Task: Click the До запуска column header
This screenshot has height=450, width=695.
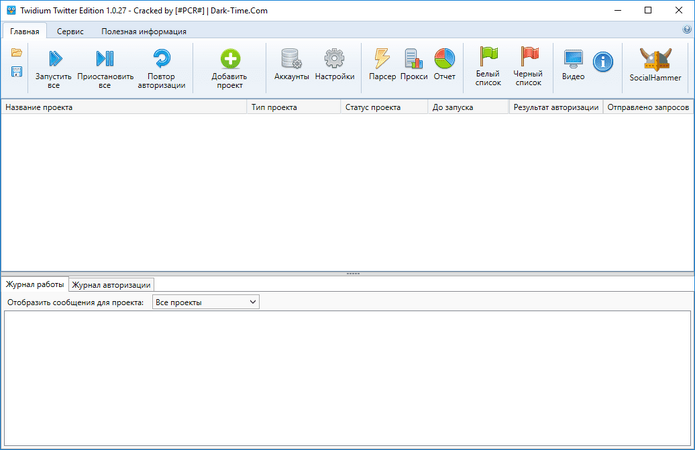Action: coord(468,107)
